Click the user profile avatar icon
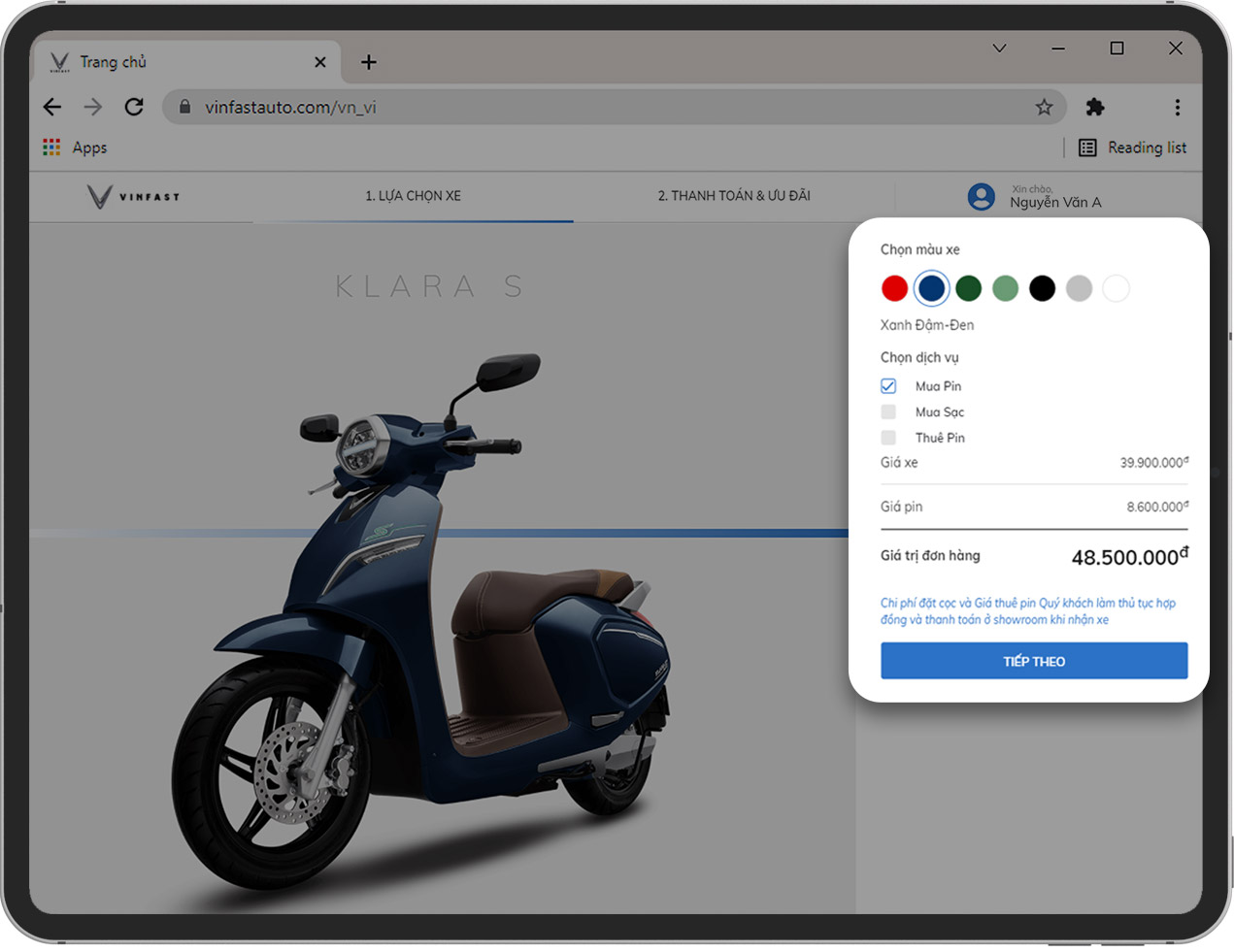This screenshot has width=1234, height=952. 982,197
